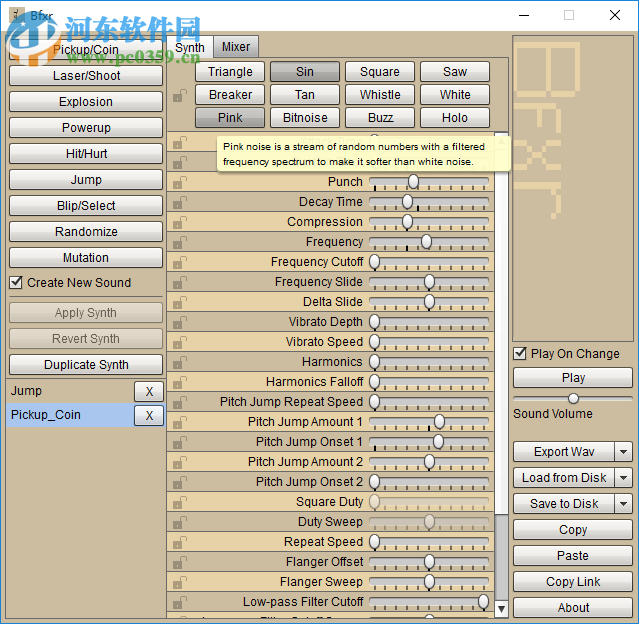The height and width of the screenshot is (624, 639).
Task: Toggle the lock icon next to Repeat Speed
Action: coord(180,542)
